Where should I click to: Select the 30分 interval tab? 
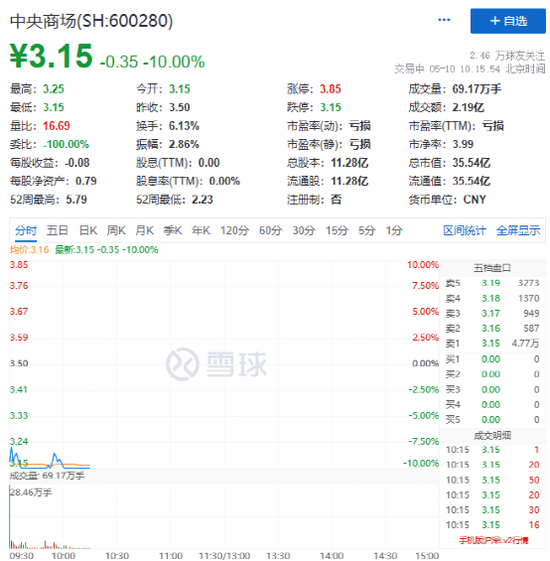(x=304, y=230)
